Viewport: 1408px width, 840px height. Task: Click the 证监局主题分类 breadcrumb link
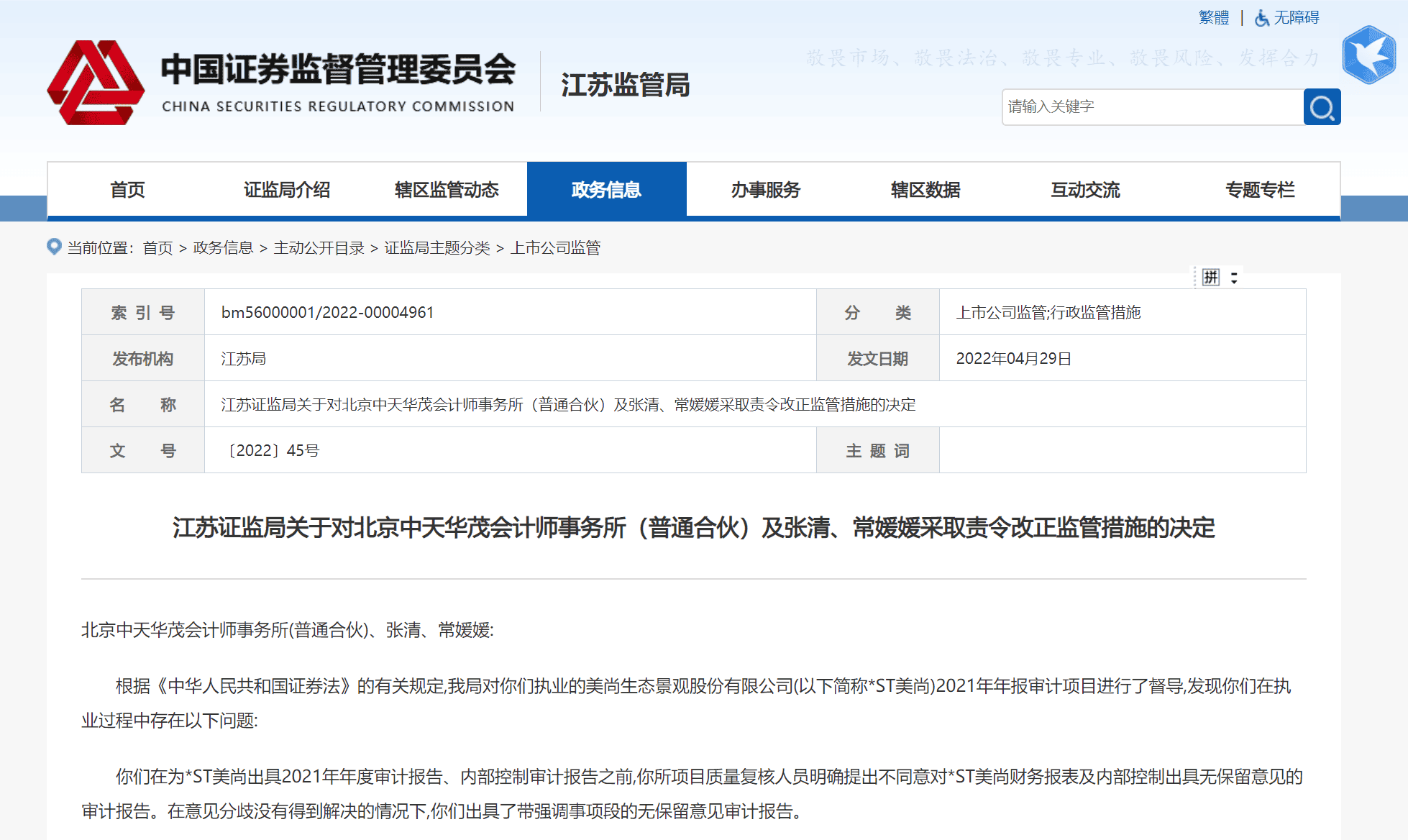(x=436, y=248)
